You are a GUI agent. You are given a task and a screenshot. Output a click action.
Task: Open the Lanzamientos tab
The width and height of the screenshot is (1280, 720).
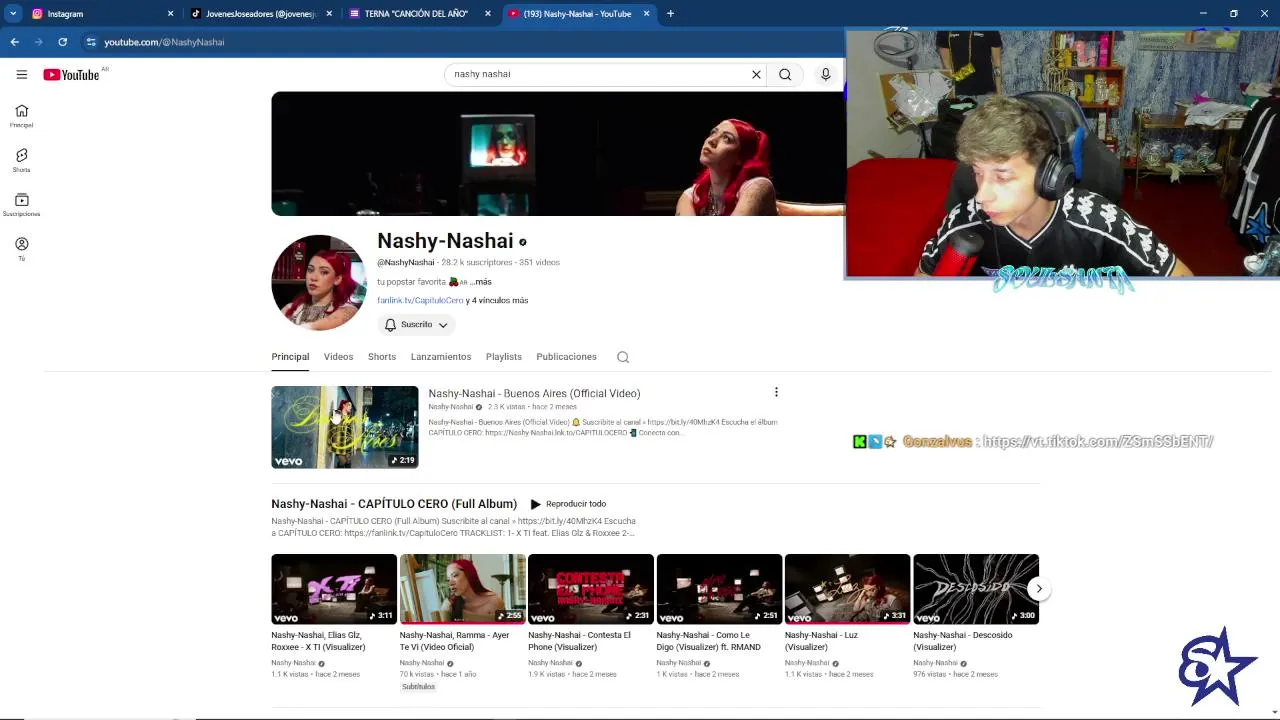pyautogui.click(x=441, y=357)
